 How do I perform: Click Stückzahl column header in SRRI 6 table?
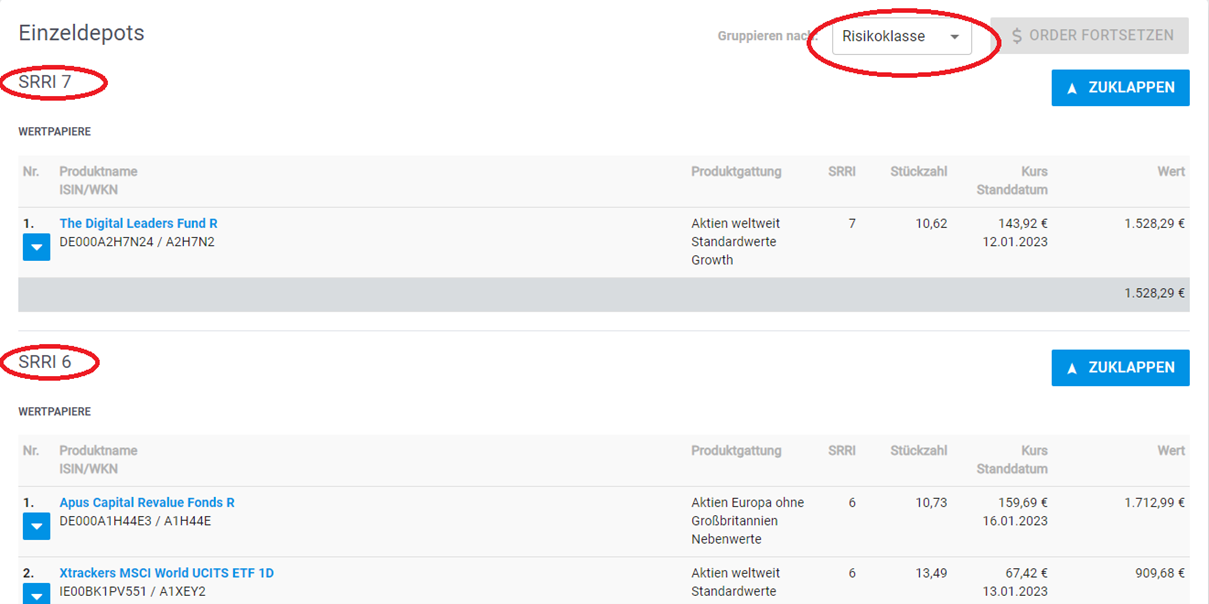918,451
